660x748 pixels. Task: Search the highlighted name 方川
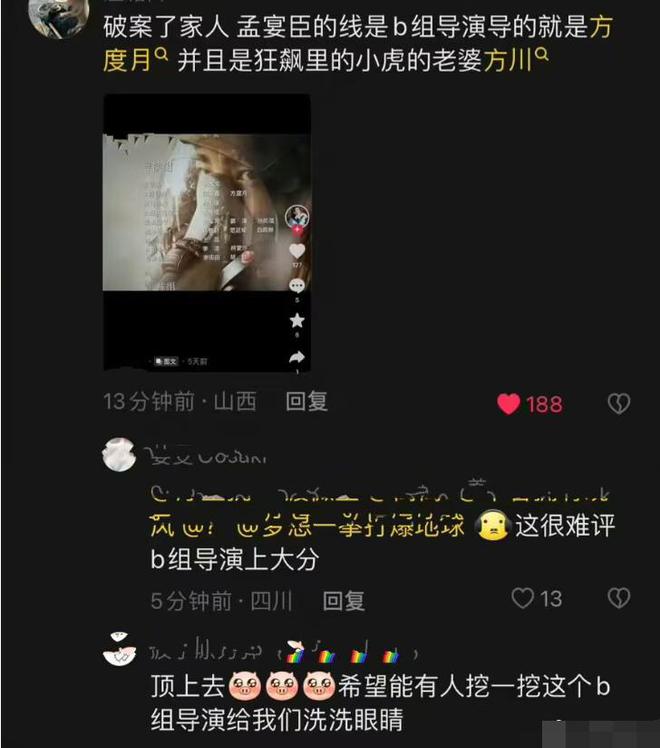[516, 61]
